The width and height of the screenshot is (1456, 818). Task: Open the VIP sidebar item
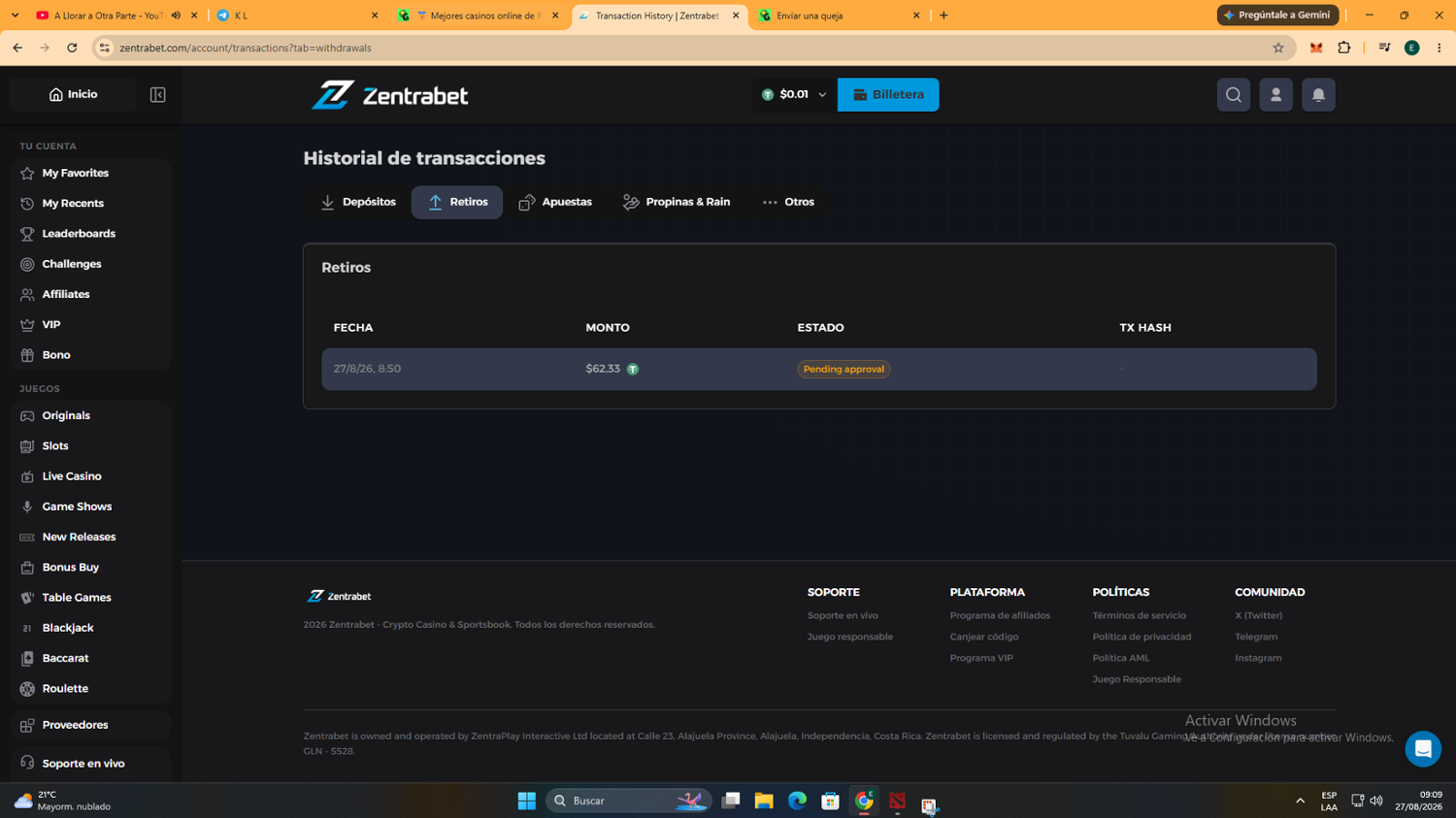[x=91, y=325]
